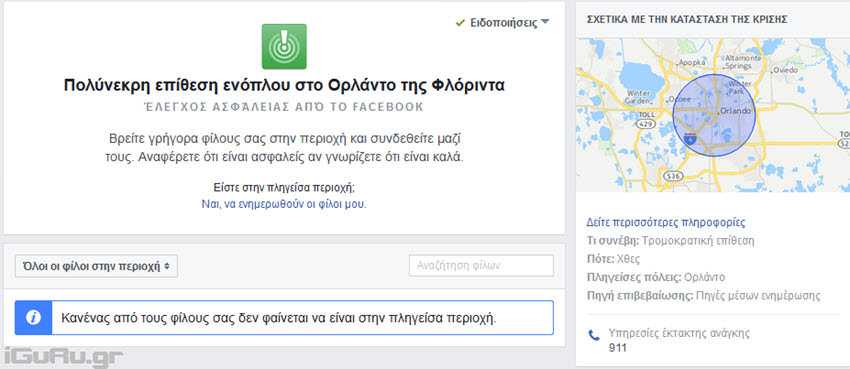Focus the 'Αναζήτηση φίλων' search field

coord(481,266)
